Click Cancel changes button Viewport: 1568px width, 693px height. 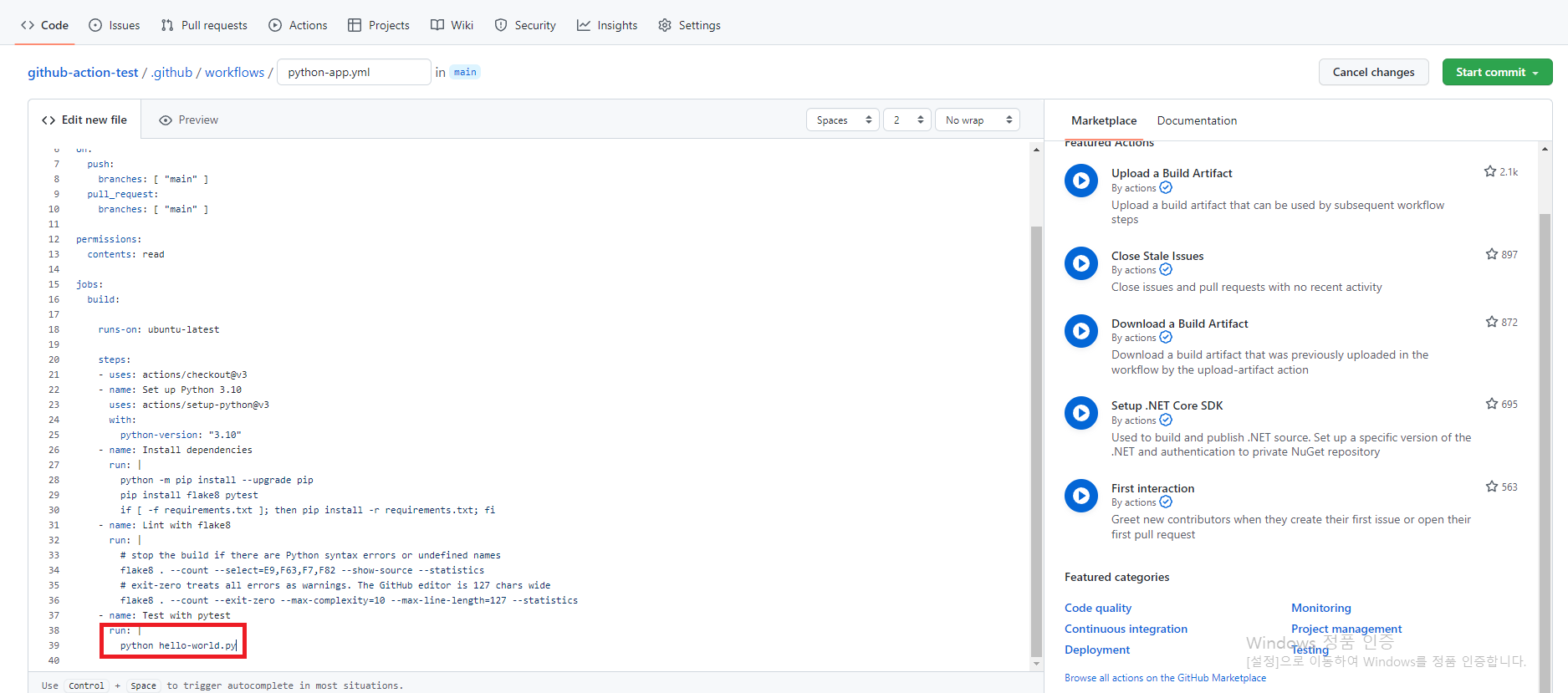point(1374,72)
